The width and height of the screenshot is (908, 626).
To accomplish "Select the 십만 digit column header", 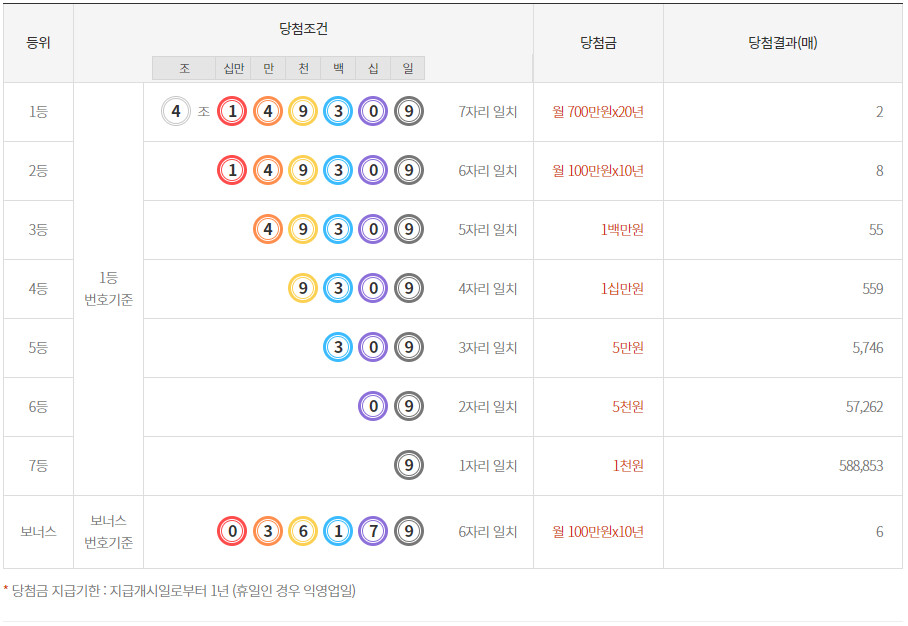I will [x=234, y=68].
